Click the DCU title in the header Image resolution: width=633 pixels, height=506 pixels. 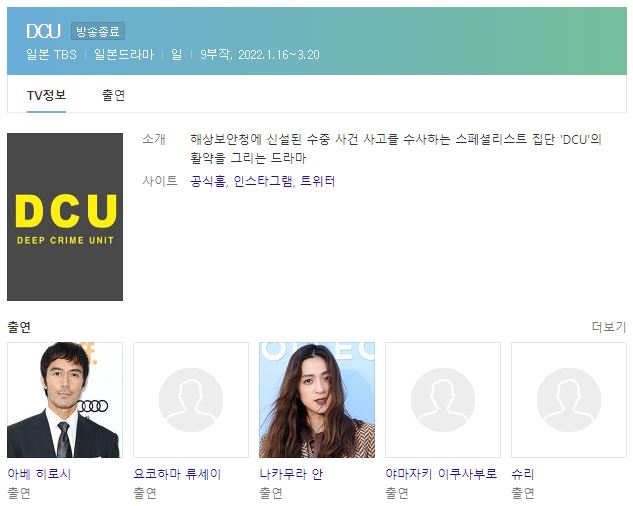click(44, 31)
